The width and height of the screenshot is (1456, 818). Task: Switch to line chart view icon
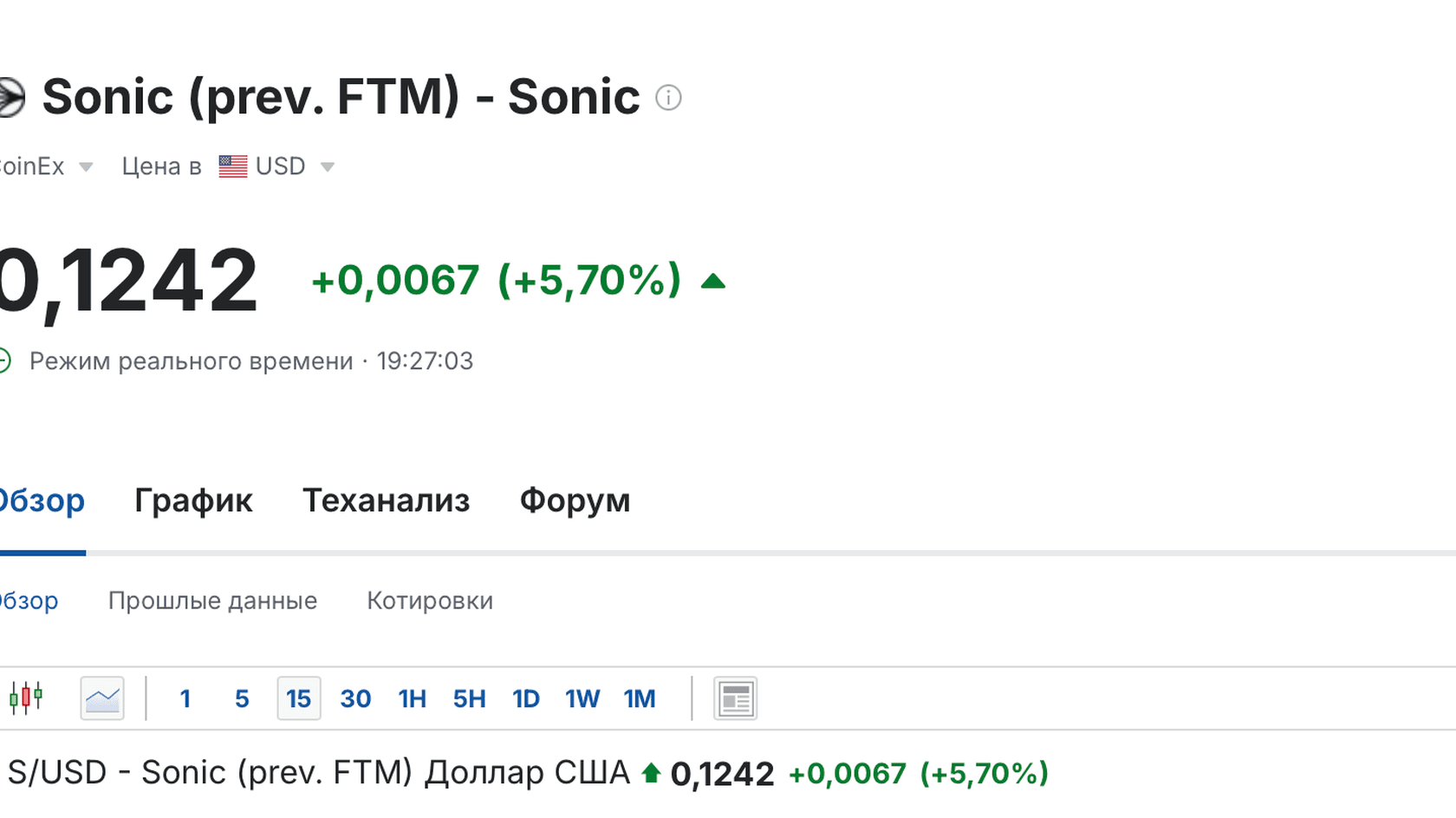point(101,698)
